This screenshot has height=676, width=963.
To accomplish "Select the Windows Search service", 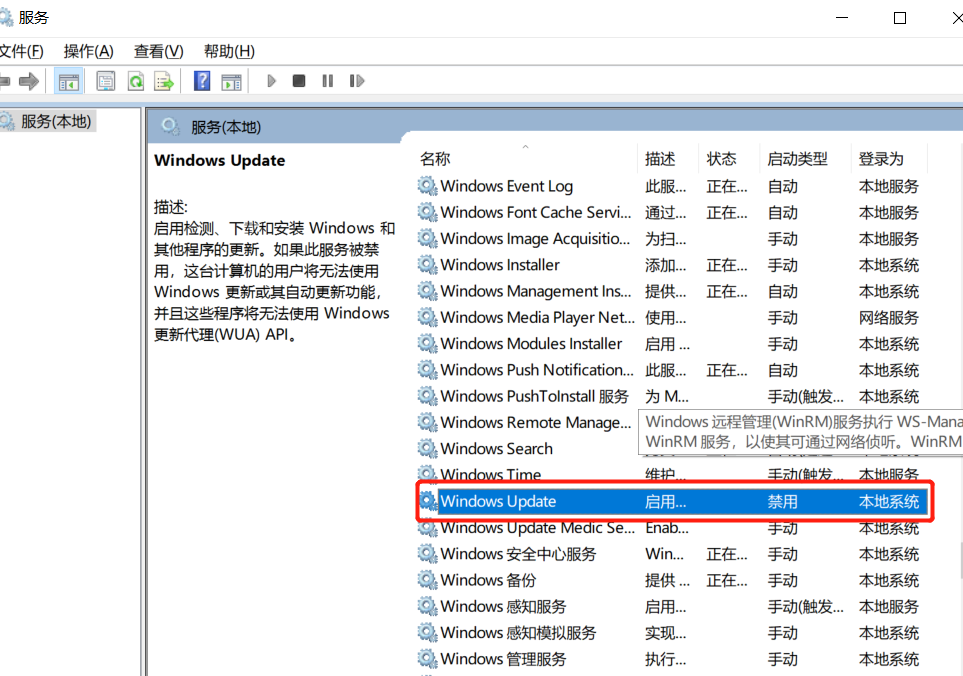I will tap(495, 448).
